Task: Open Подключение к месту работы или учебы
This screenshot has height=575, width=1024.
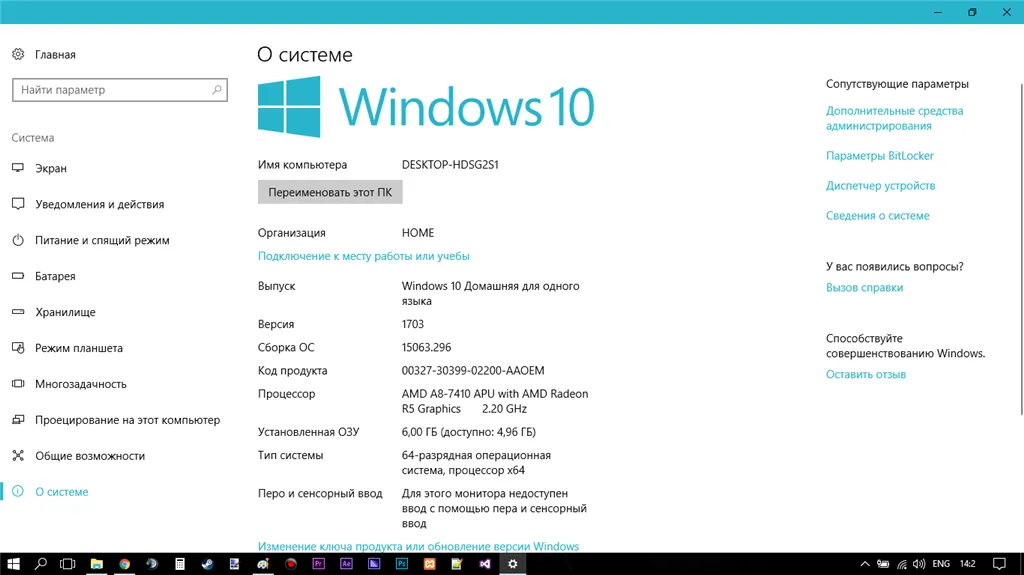Action: [364, 256]
